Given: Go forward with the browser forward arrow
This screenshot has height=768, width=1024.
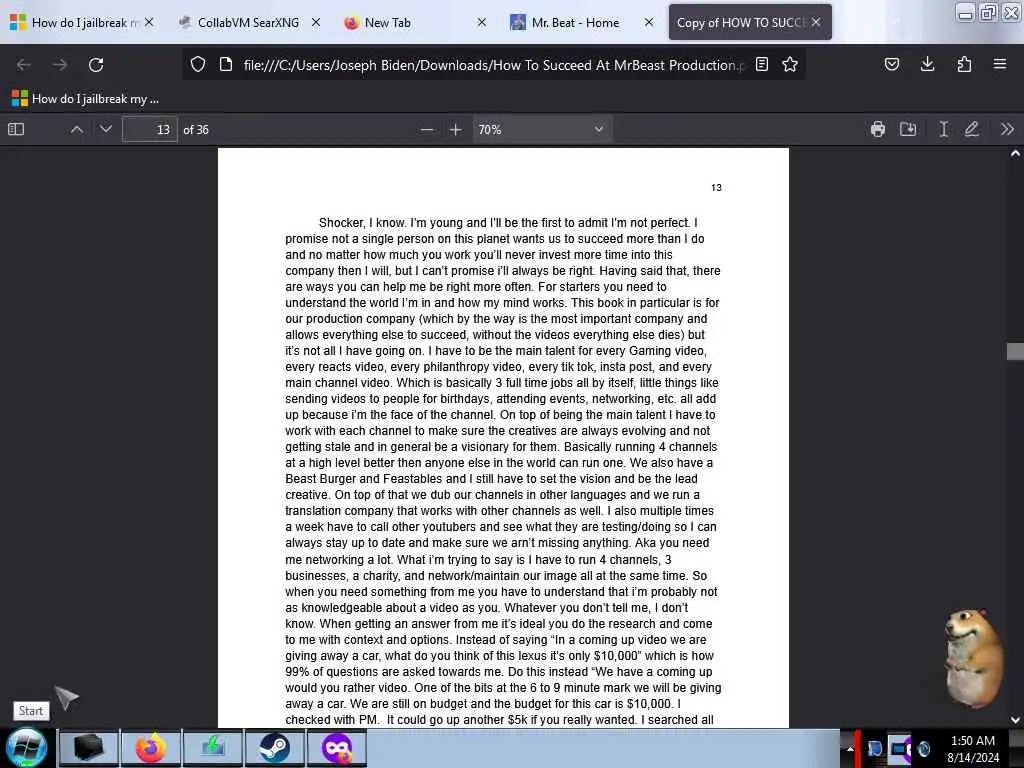Looking at the screenshot, I should coord(60,65).
